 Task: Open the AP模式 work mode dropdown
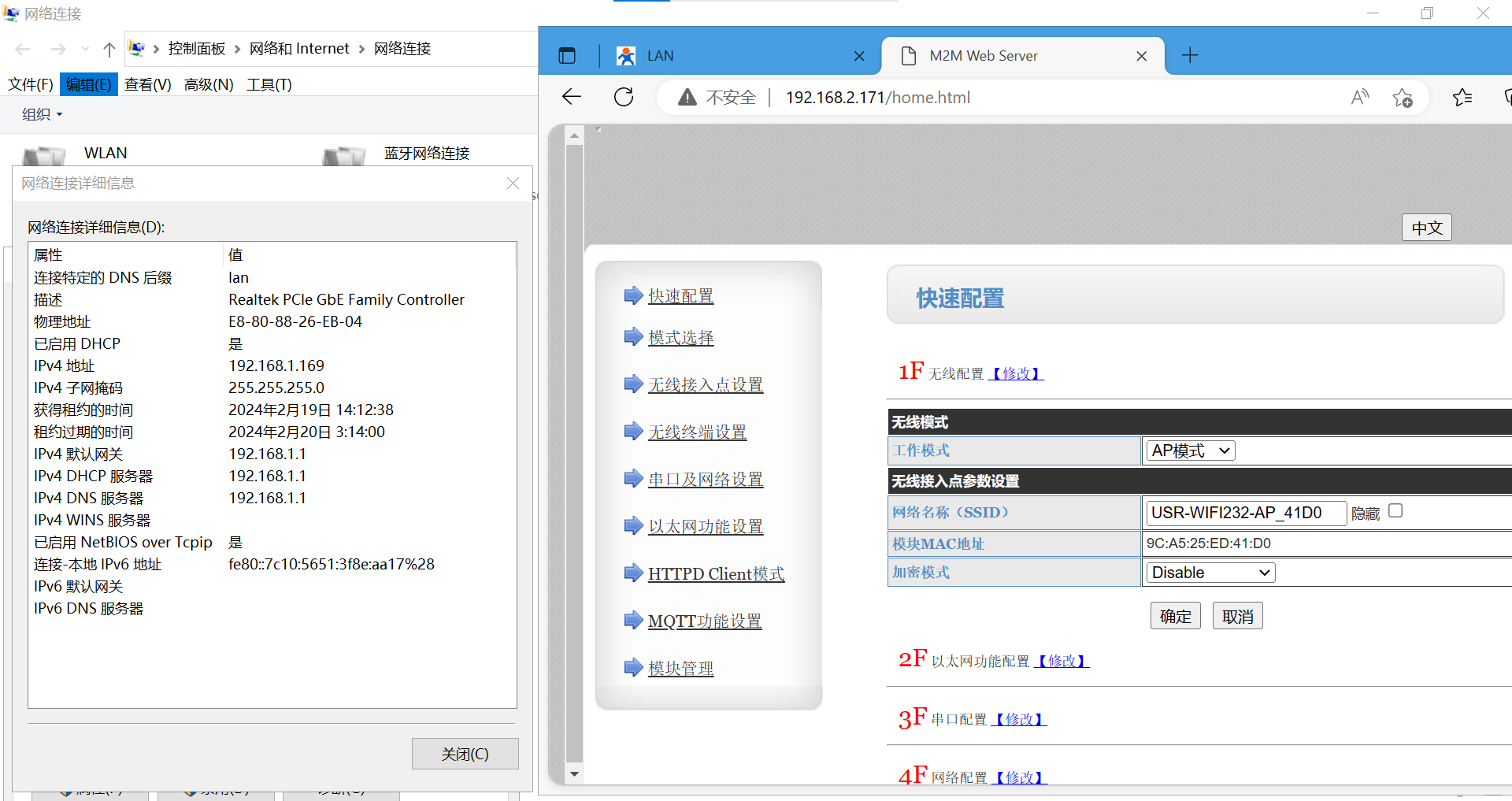[x=1189, y=451]
